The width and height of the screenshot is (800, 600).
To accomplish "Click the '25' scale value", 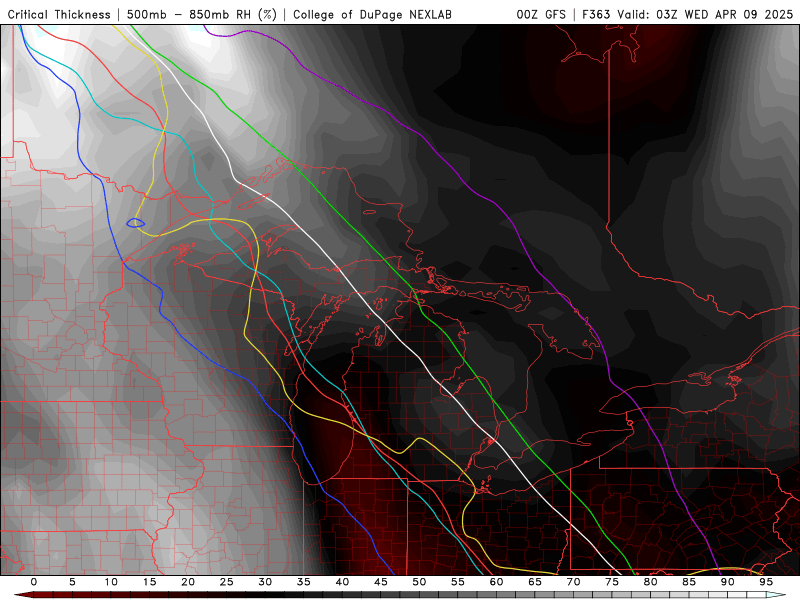I will tap(227, 582).
